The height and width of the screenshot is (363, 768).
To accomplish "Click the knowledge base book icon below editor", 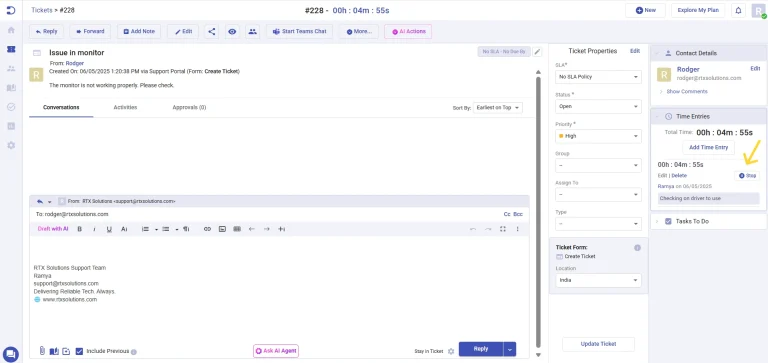I will (54, 351).
